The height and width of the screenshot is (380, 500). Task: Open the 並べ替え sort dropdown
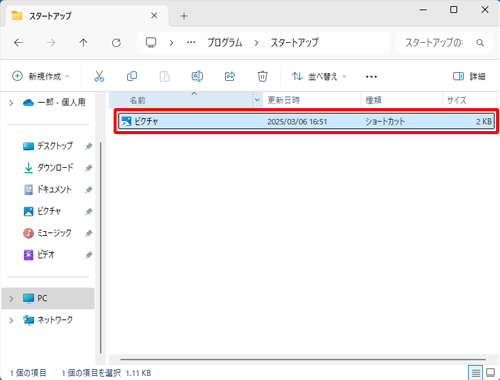tap(319, 76)
